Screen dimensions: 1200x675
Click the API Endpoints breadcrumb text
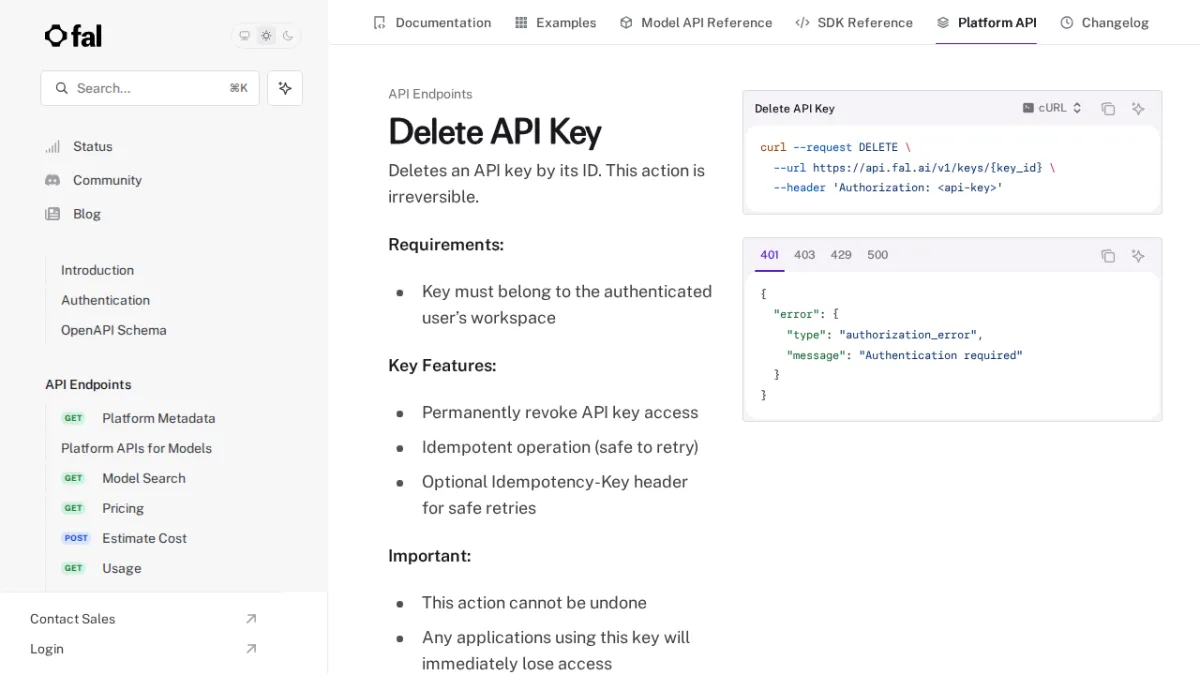click(x=430, y=94)
